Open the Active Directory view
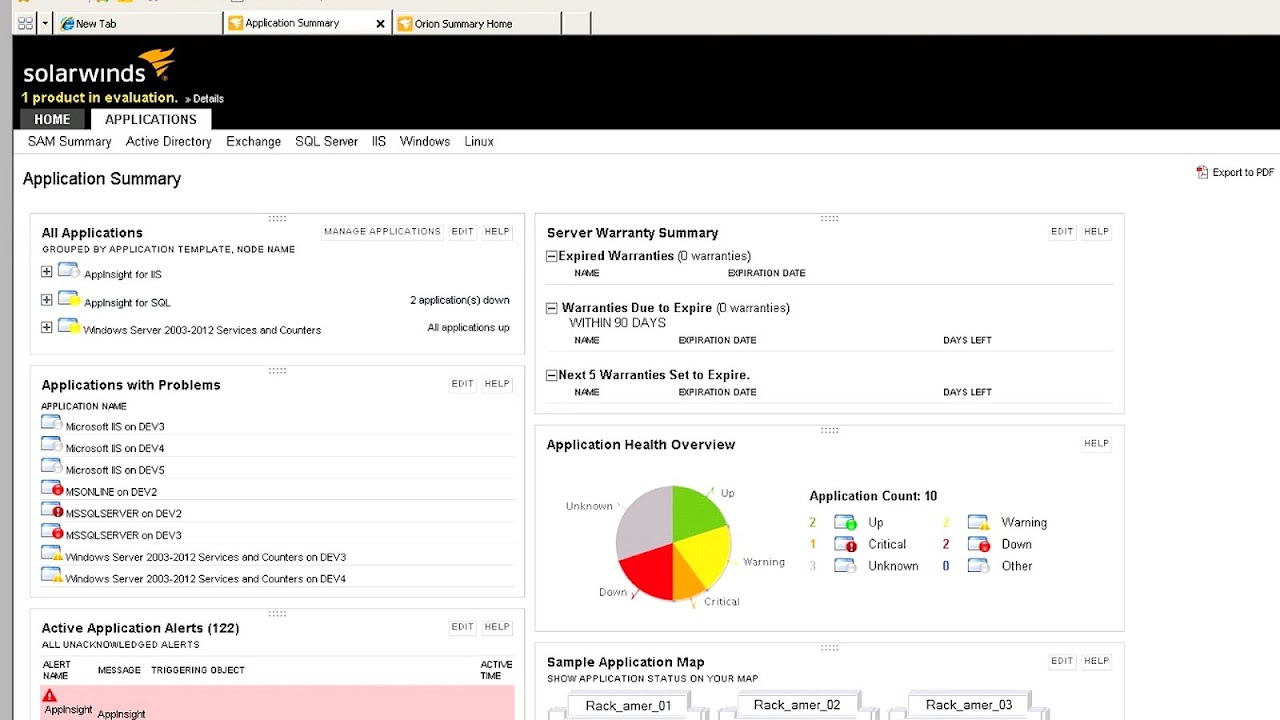The image size is (1280, 720). 169,141
